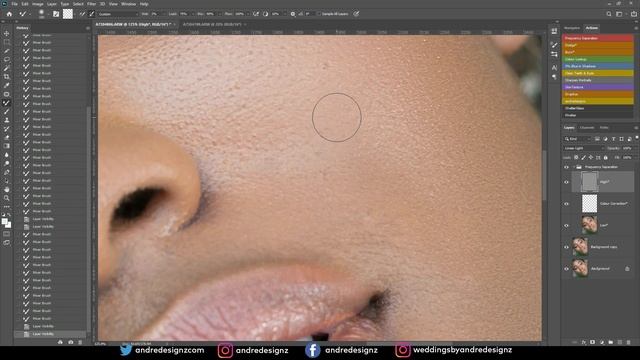This screenshot has height=360, width=640.
Task: Delete layer trash icon in Layers panel
Action: (629, 342)
